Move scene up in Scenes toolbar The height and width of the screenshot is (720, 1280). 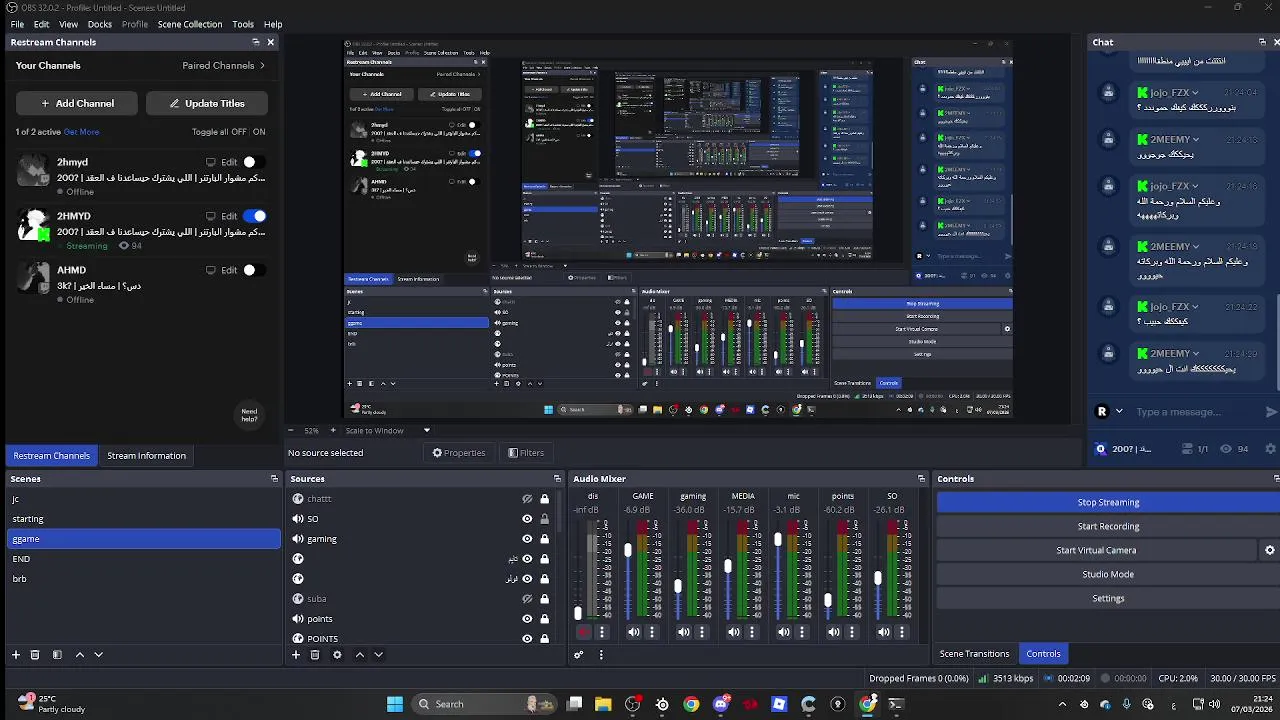pyautogui.click(x=80, y=655)
